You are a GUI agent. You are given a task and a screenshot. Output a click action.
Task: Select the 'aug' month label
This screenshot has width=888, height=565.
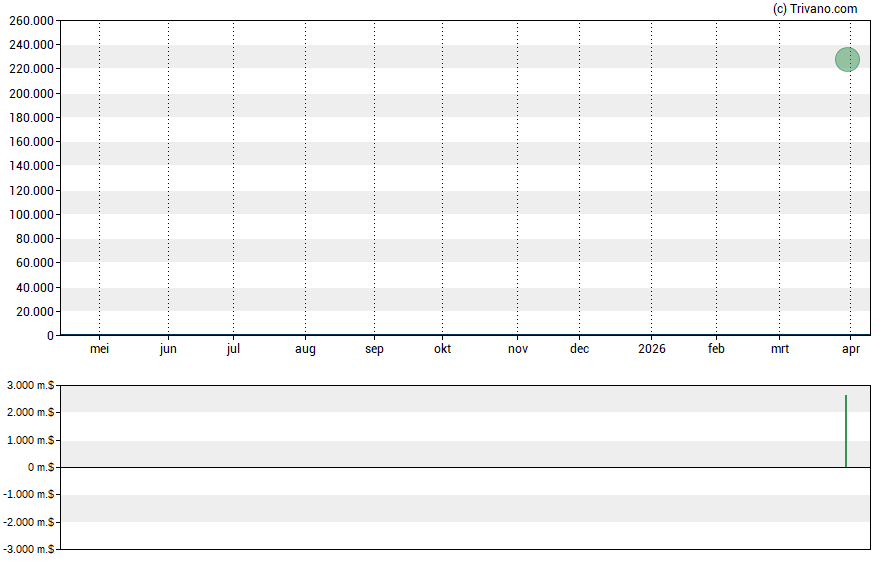click(x=305, y=349)
